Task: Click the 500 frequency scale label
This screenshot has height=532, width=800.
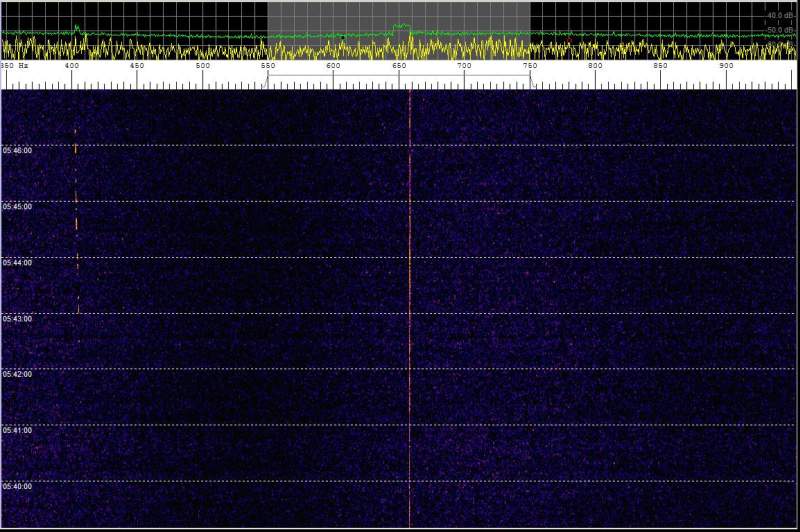Action: tap(203, 66)
